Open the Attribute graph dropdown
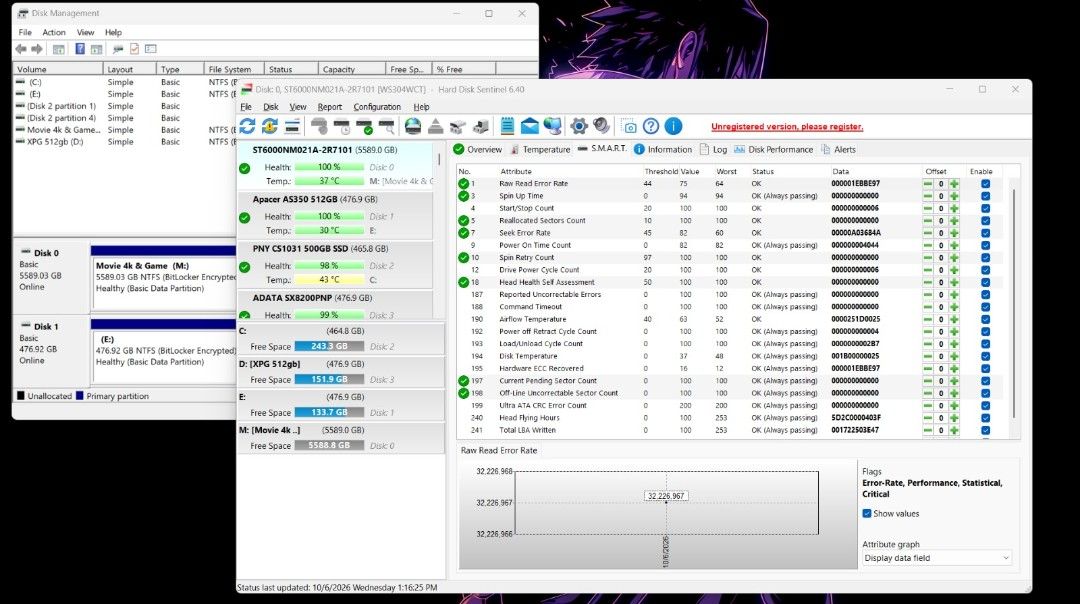This screenshot has width=1080, height=604. (x=937, y=558)
